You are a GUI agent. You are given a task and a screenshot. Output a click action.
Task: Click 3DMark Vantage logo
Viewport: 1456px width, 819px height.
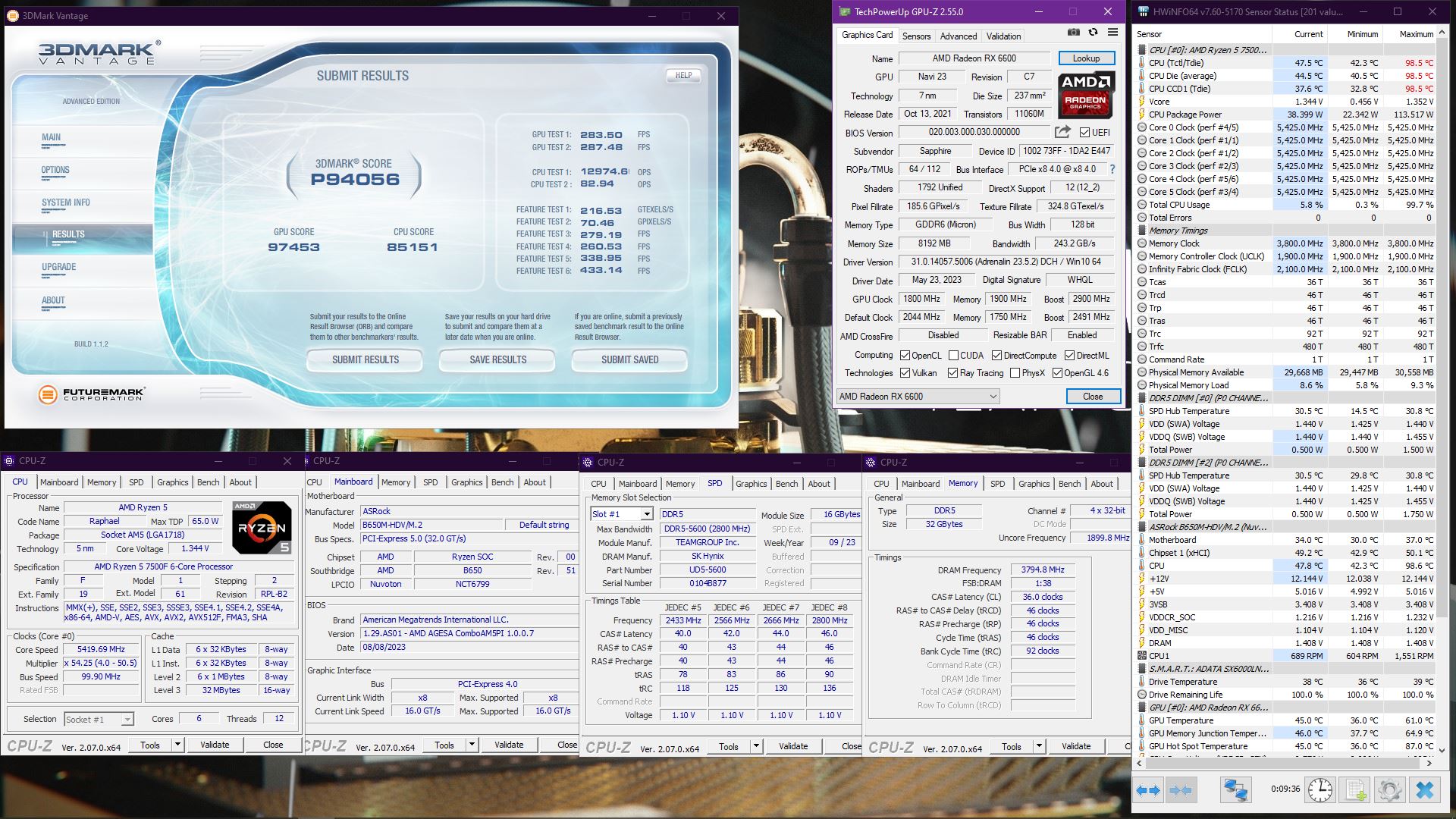coord(99,53)
